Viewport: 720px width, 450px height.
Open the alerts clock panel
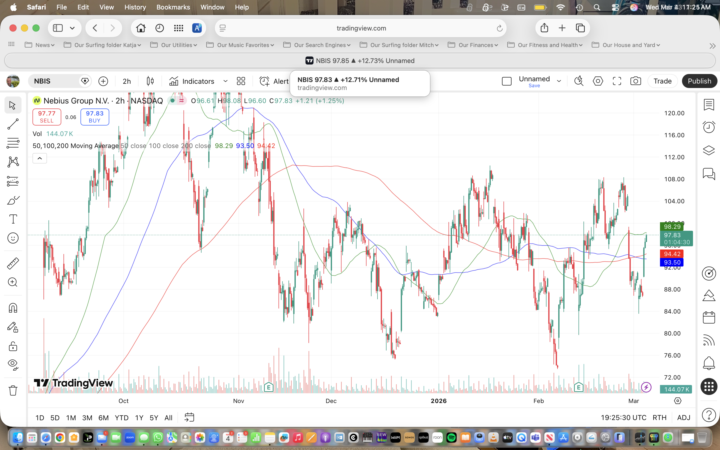click(709, 127)
